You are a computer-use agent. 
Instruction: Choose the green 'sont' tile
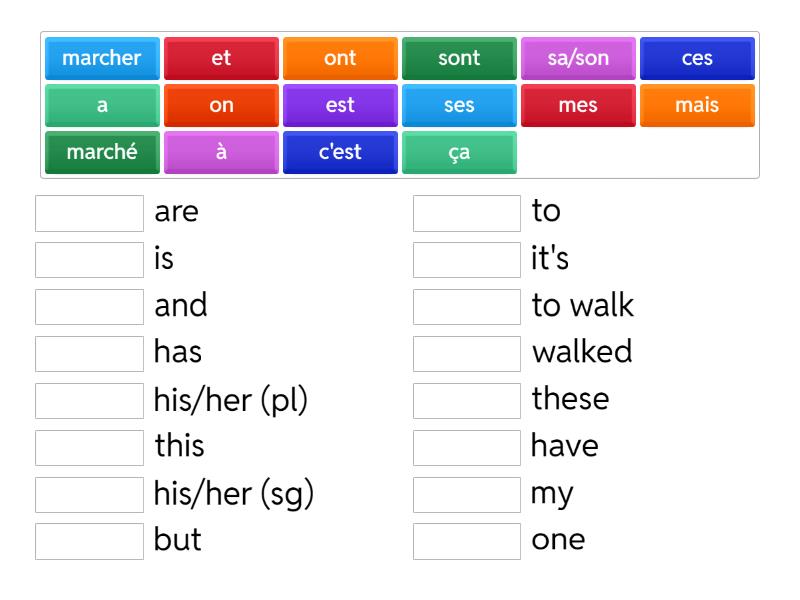[459, 58]
